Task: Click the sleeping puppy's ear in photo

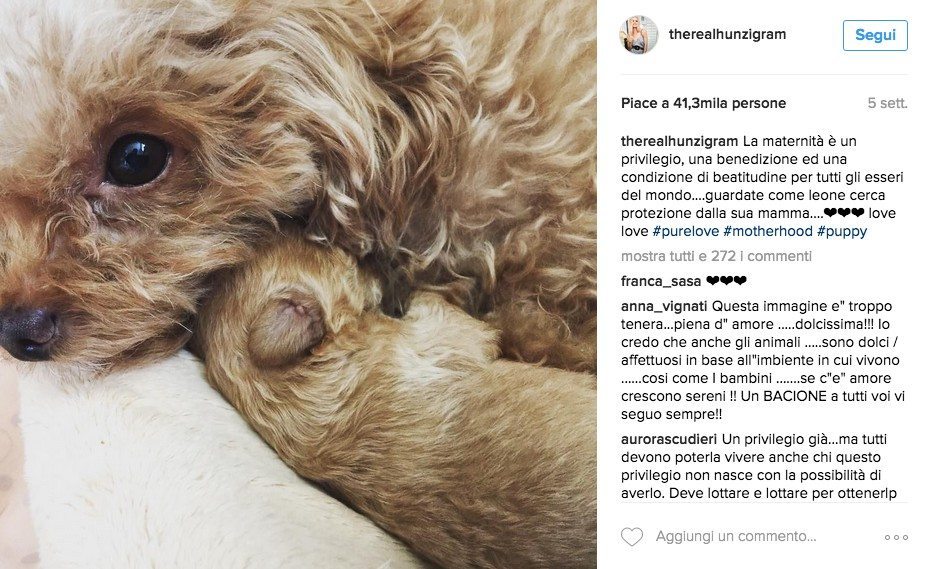Action: coord(287,327)
